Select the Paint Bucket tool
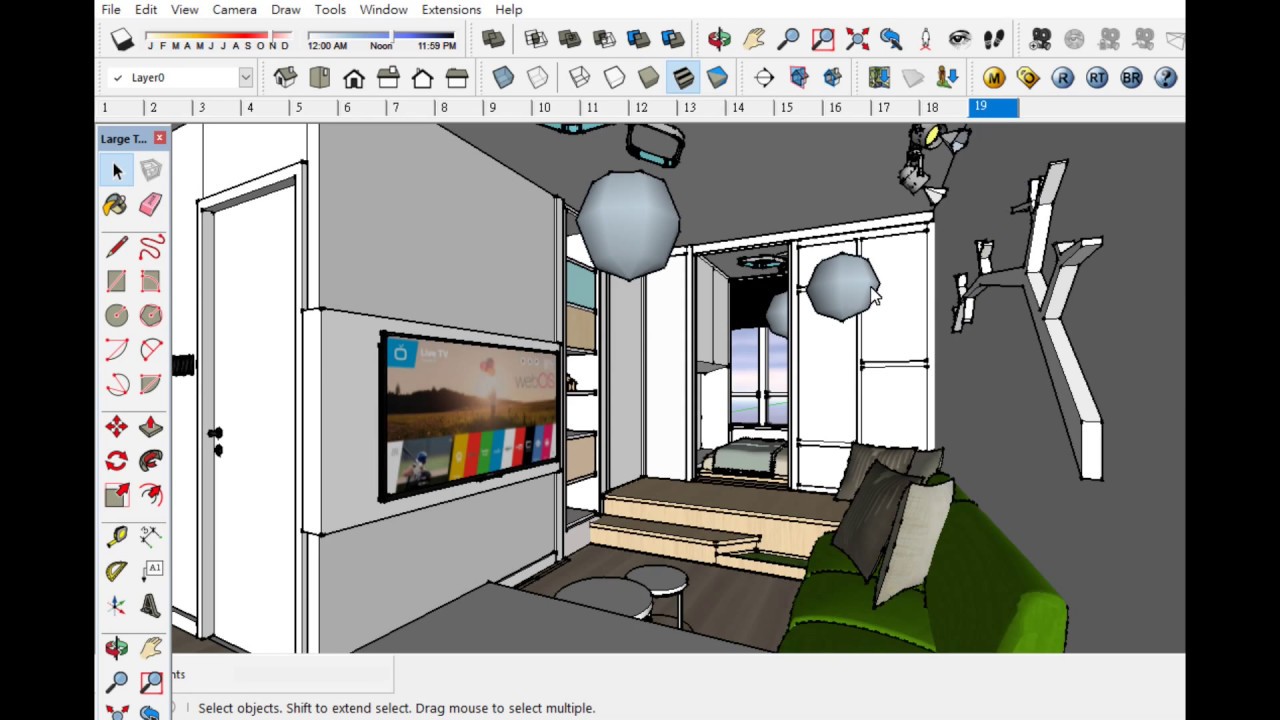Screen dimensions: 1280x720 [116, 205]
